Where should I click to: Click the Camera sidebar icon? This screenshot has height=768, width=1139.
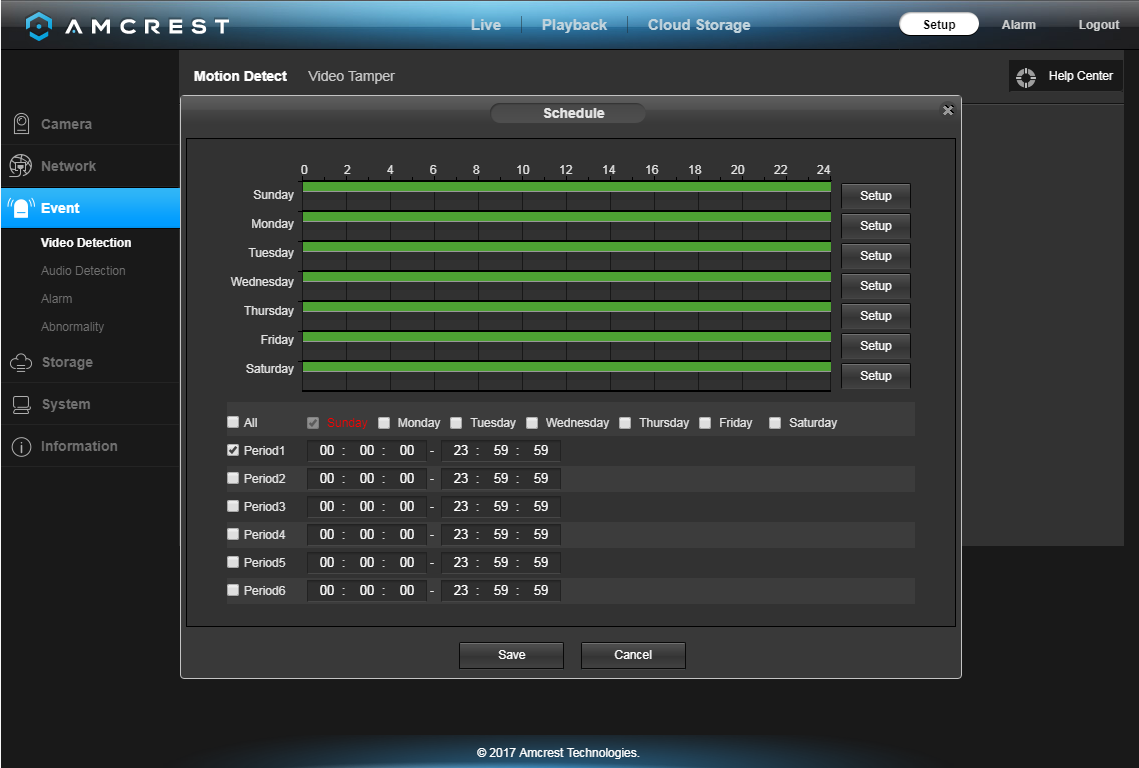click(21, 124)
